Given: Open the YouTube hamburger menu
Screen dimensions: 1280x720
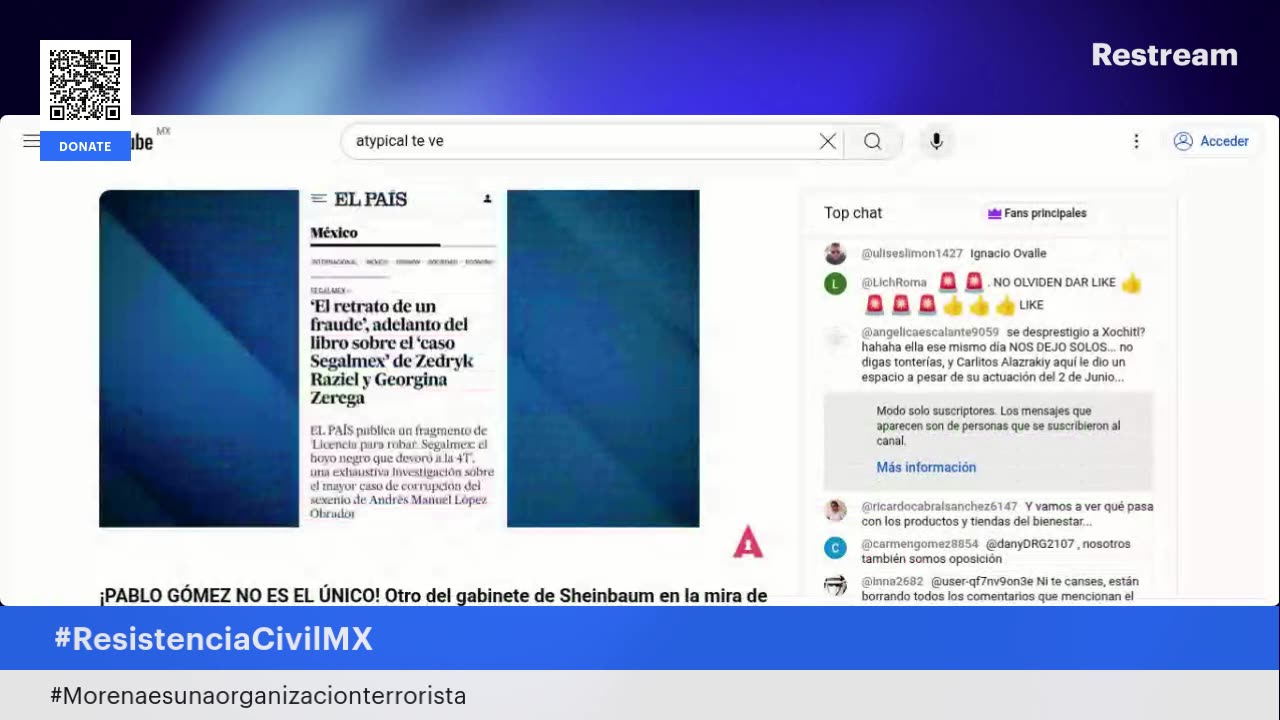Looking at the screenshot, I should pos(31,141).
